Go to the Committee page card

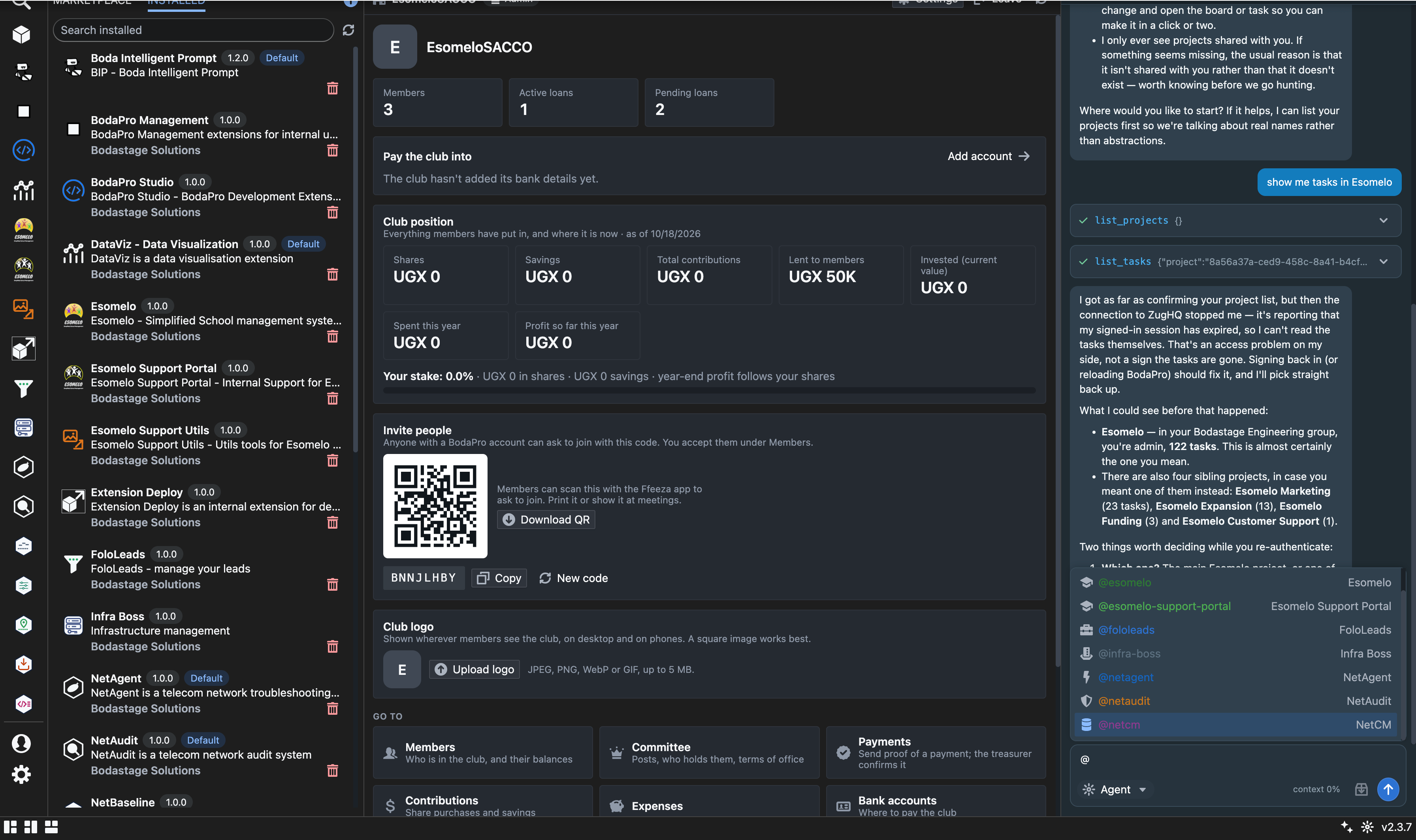(x=709, y=753)
